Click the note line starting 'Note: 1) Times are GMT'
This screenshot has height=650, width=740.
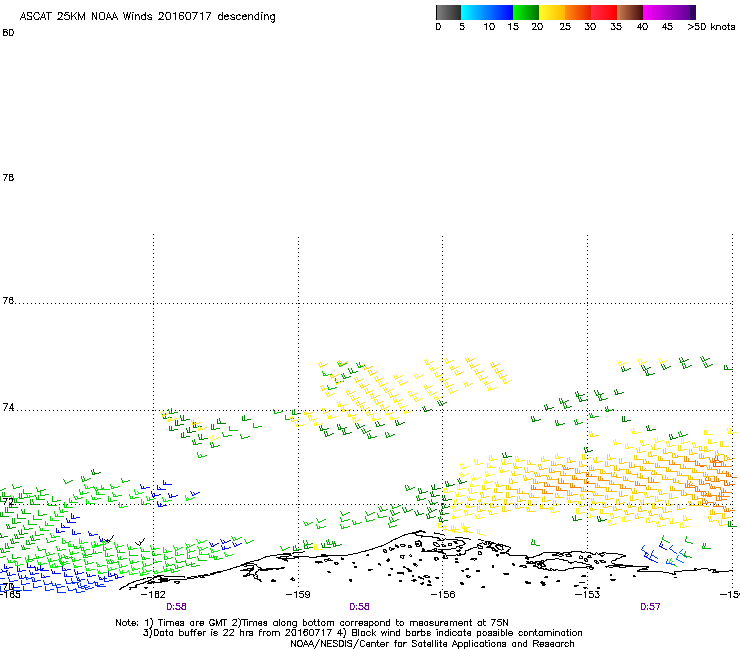312,623
